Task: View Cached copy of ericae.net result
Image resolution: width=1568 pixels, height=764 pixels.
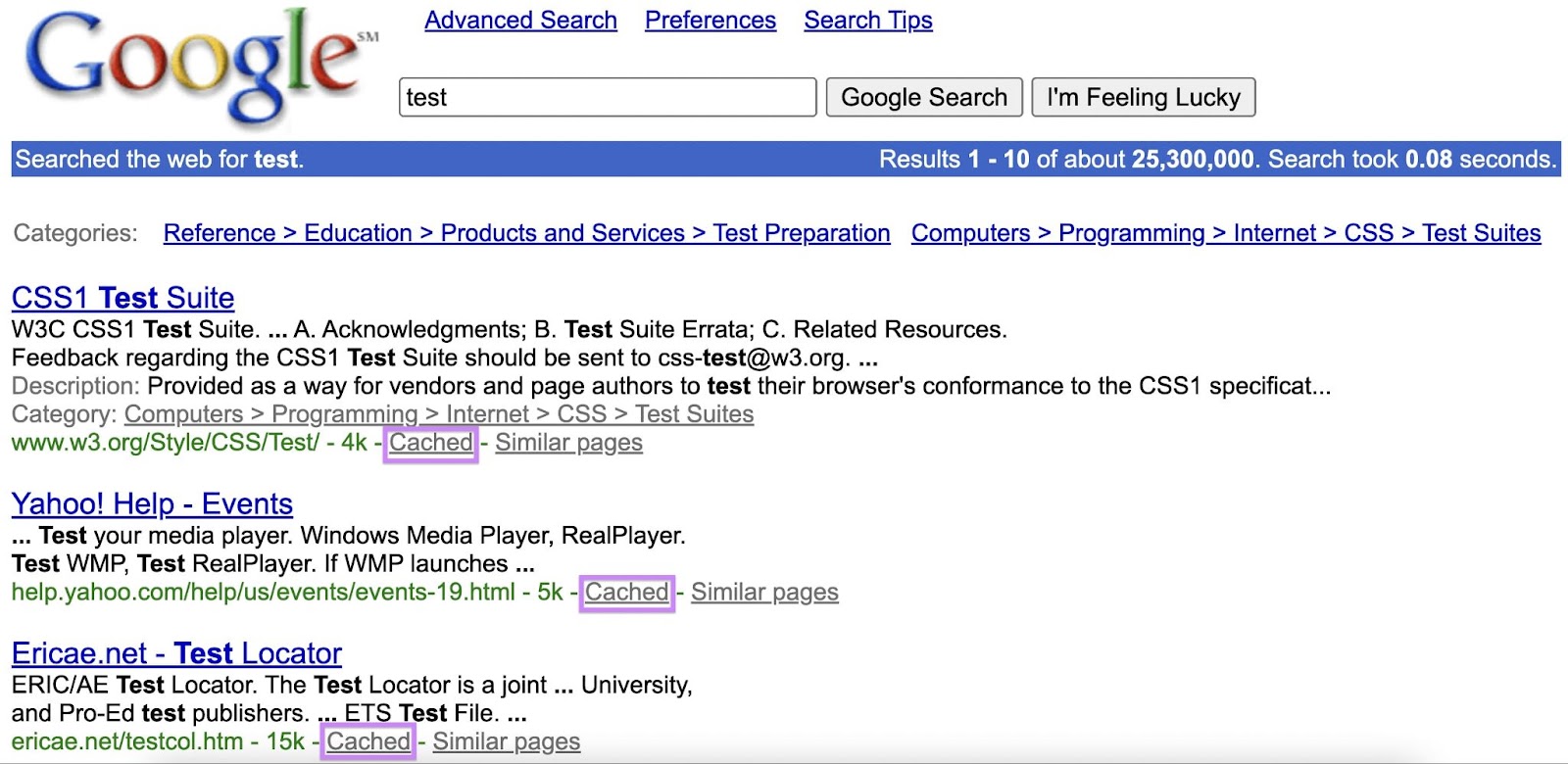Action: point(368,741)
